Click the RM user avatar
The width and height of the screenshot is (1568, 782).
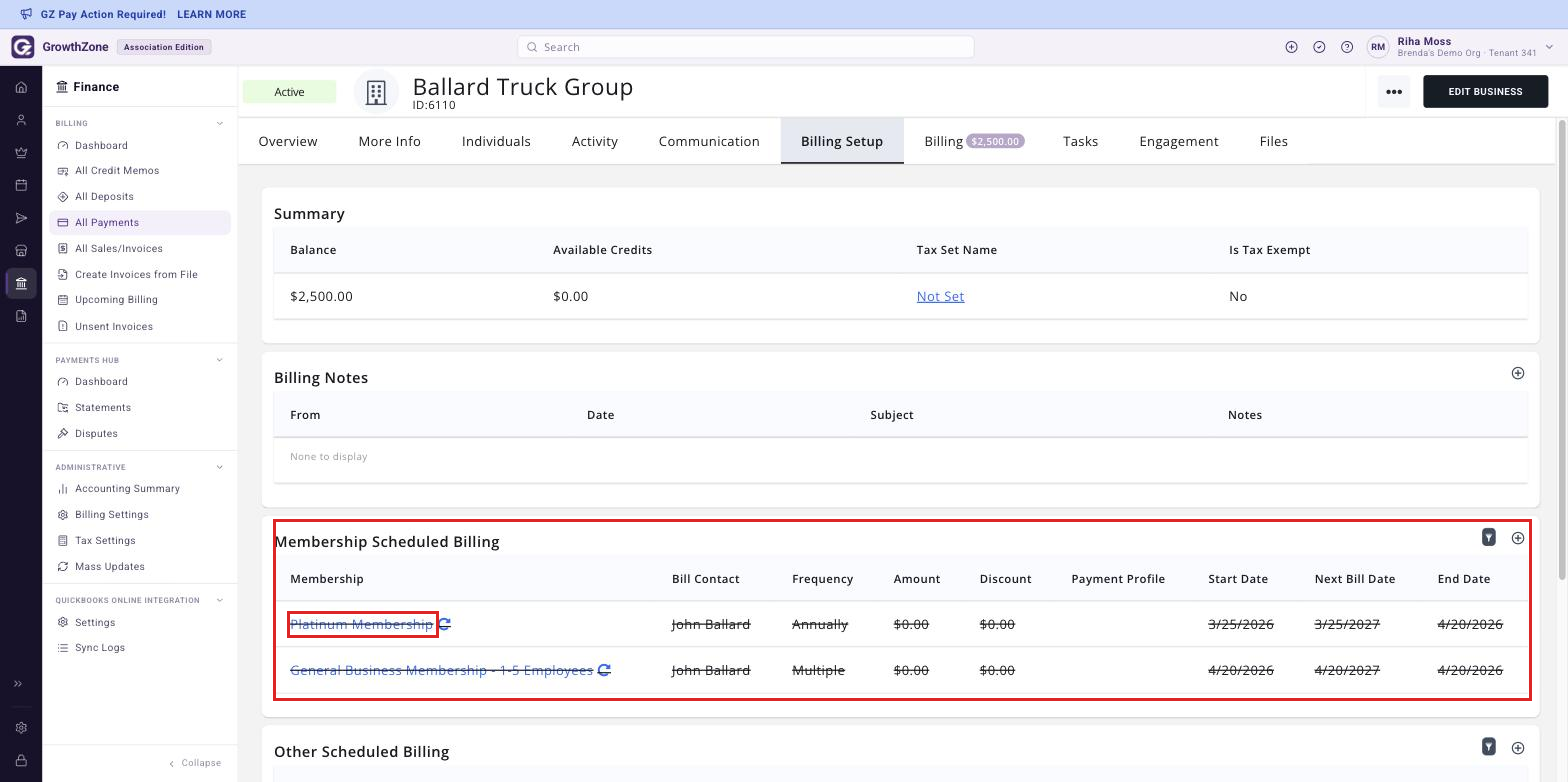coord(1378,47)
